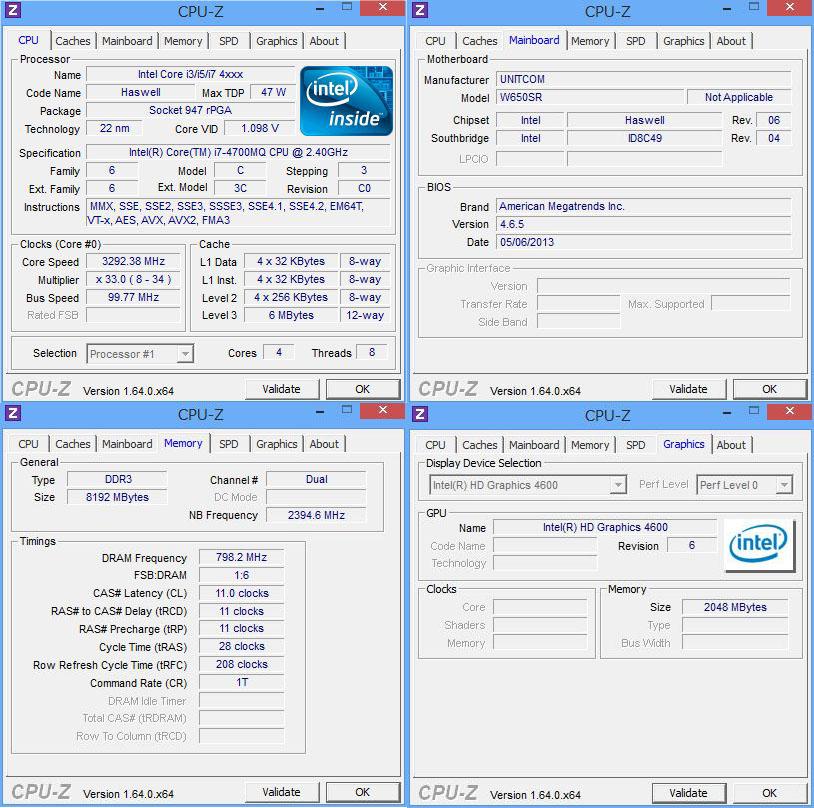This screenshot has height=808, width=814.
Task: Show Mainboard tab in Graphics window
Action: tap(534, 445)
